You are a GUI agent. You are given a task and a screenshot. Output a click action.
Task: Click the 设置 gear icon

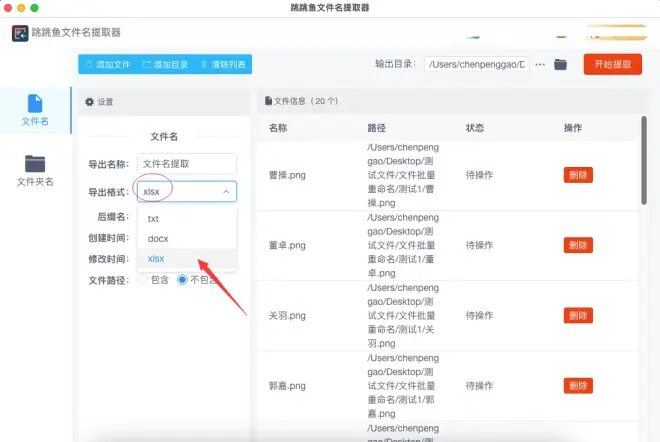click(x=89, y=101)
